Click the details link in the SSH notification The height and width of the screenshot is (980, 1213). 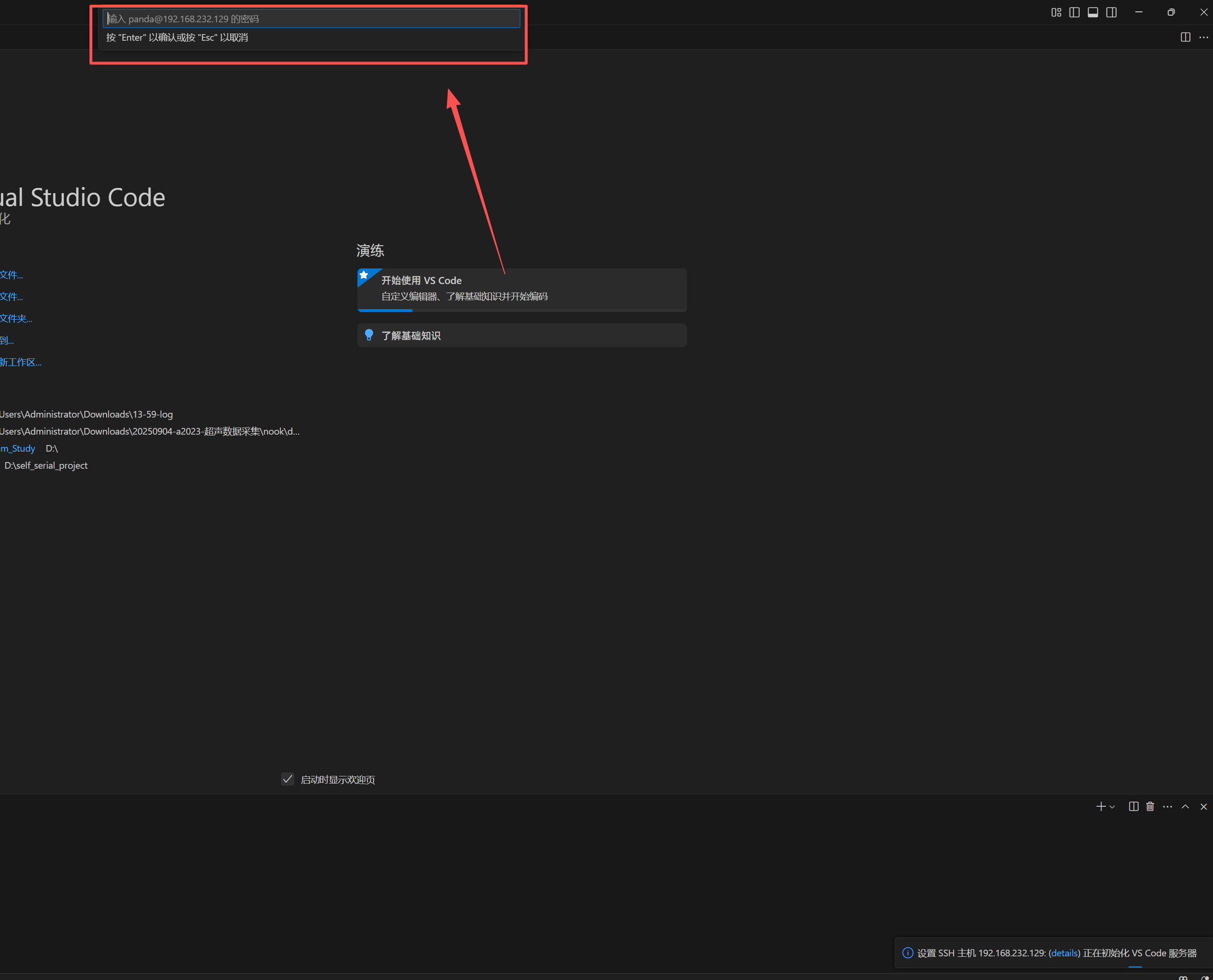coord(1064,953)
